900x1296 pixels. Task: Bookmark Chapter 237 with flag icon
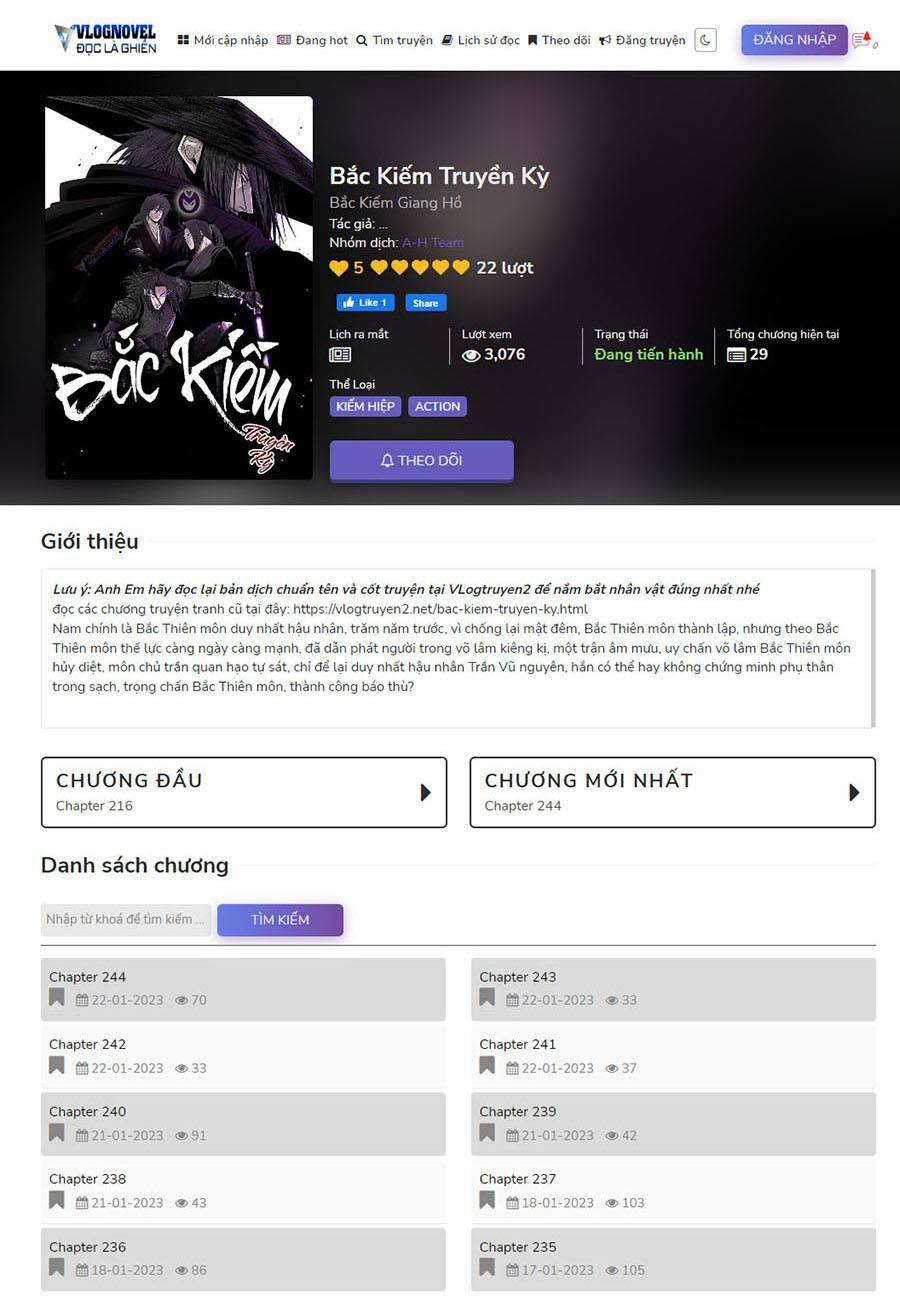(x=487, y=1201)
